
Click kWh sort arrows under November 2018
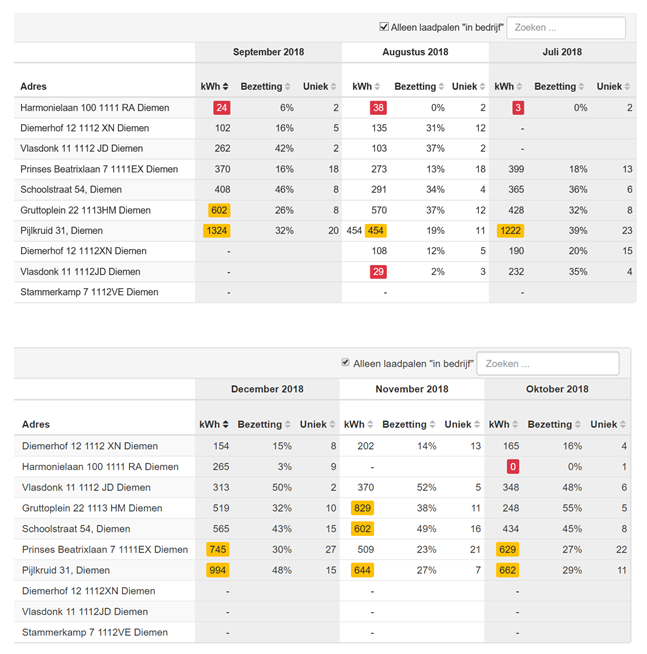(359, 425)
